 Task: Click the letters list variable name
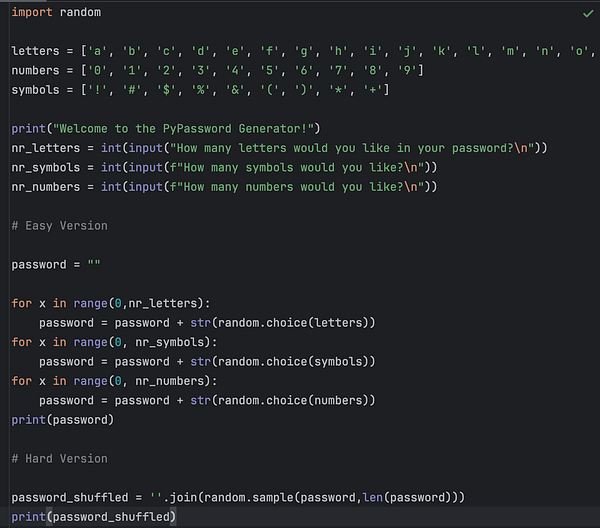click(35, 51)
